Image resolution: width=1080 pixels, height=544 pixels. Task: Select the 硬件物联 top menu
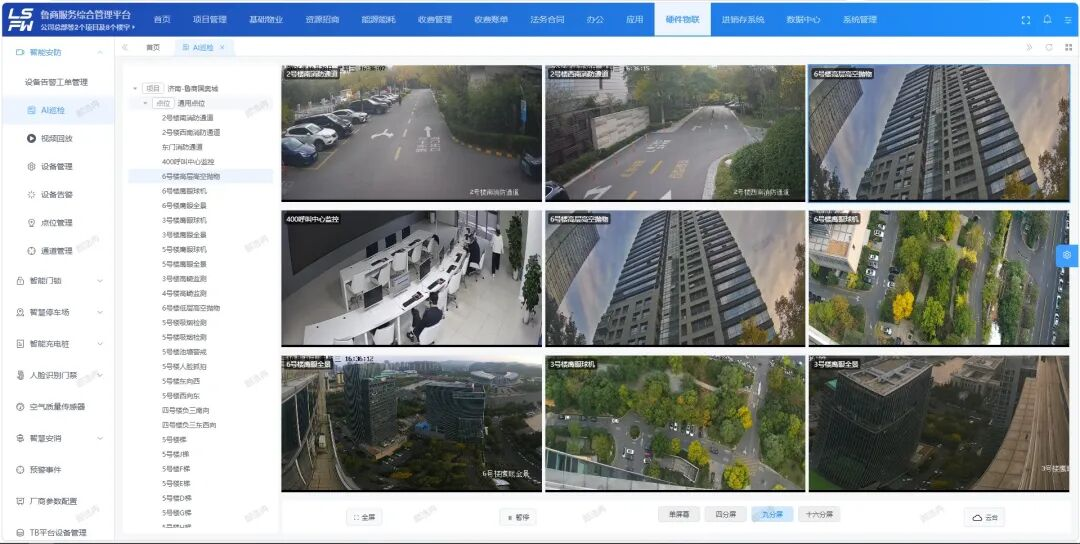683,20
